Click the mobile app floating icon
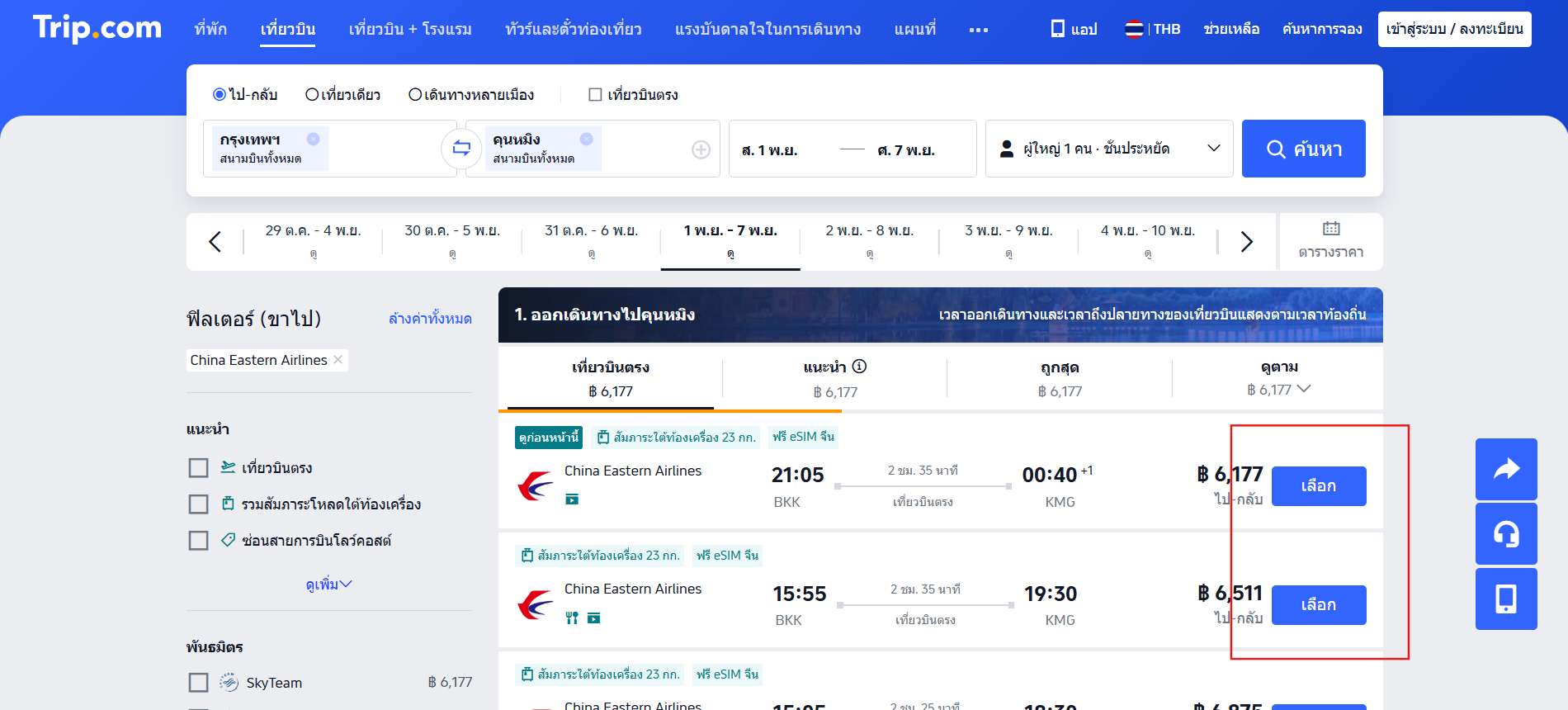This screenshot has width=1568, height=710. click(x=1506, y=599)
